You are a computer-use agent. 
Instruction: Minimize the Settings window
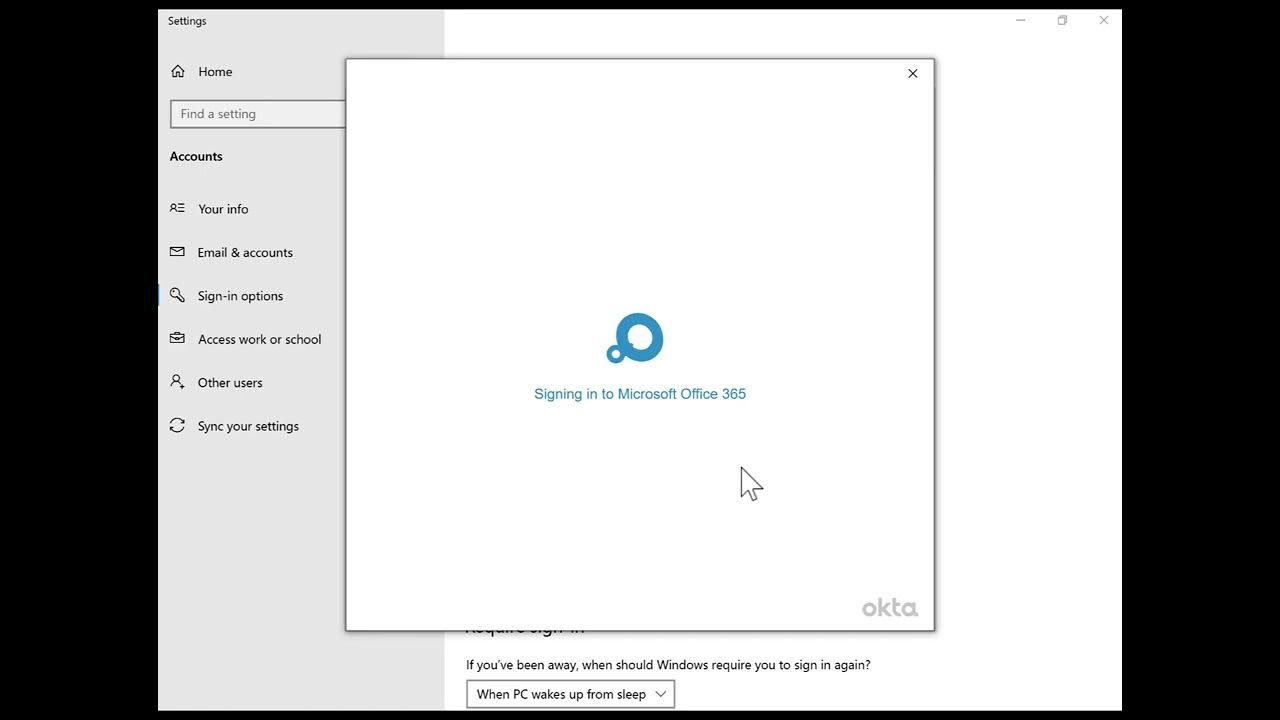coord(1021,20)
